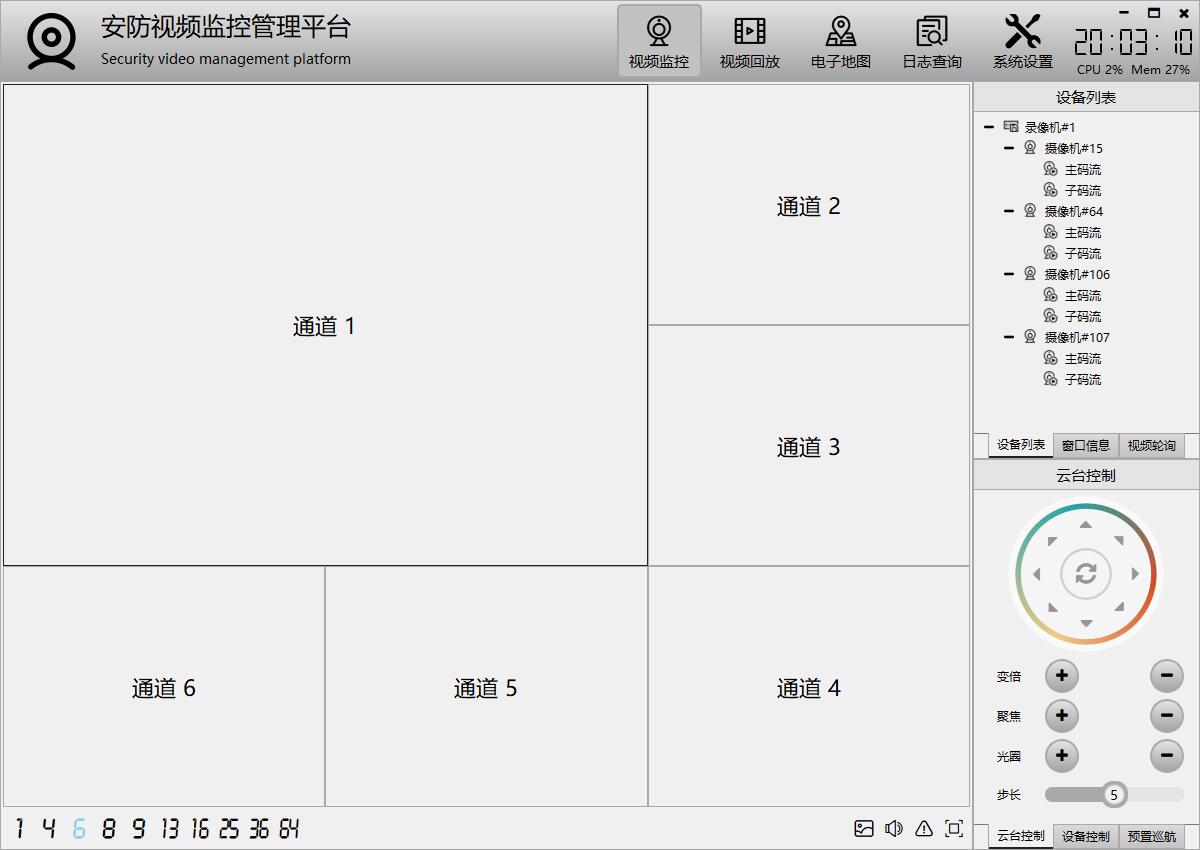
Task: Click PTZ center refresh/auto-rotate button
Action: pyautogui.click(x=1086, y=574)
